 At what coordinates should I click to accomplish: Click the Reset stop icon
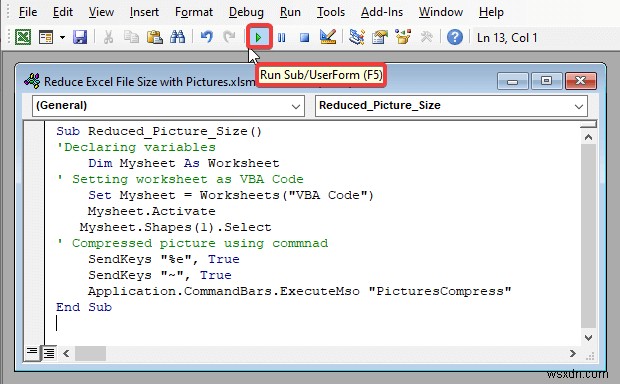point(304,38)
